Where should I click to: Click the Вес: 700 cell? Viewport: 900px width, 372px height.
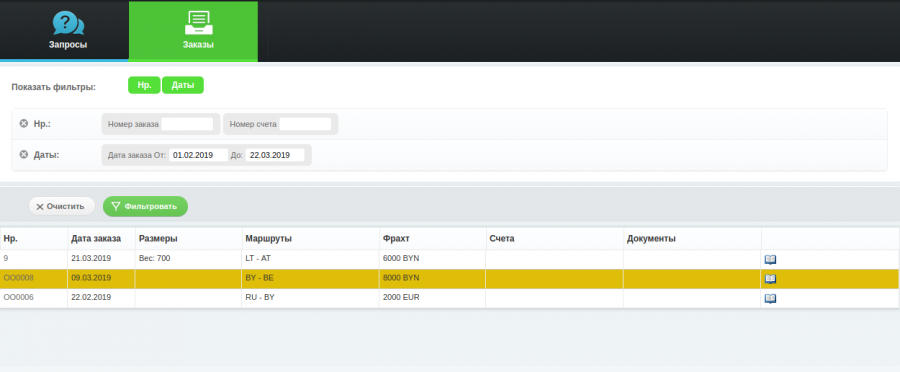point(188,259)
